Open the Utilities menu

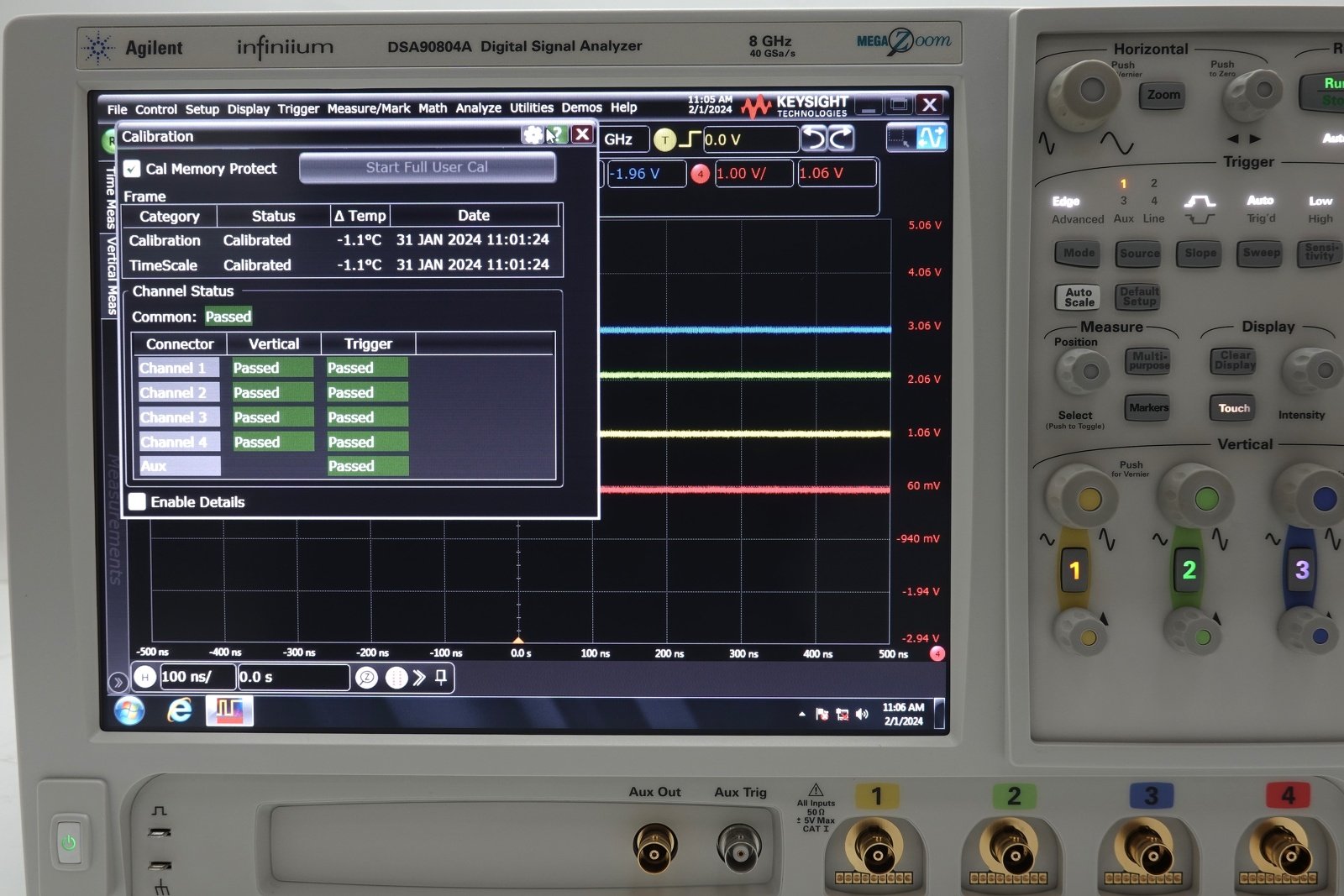(532, 107)
